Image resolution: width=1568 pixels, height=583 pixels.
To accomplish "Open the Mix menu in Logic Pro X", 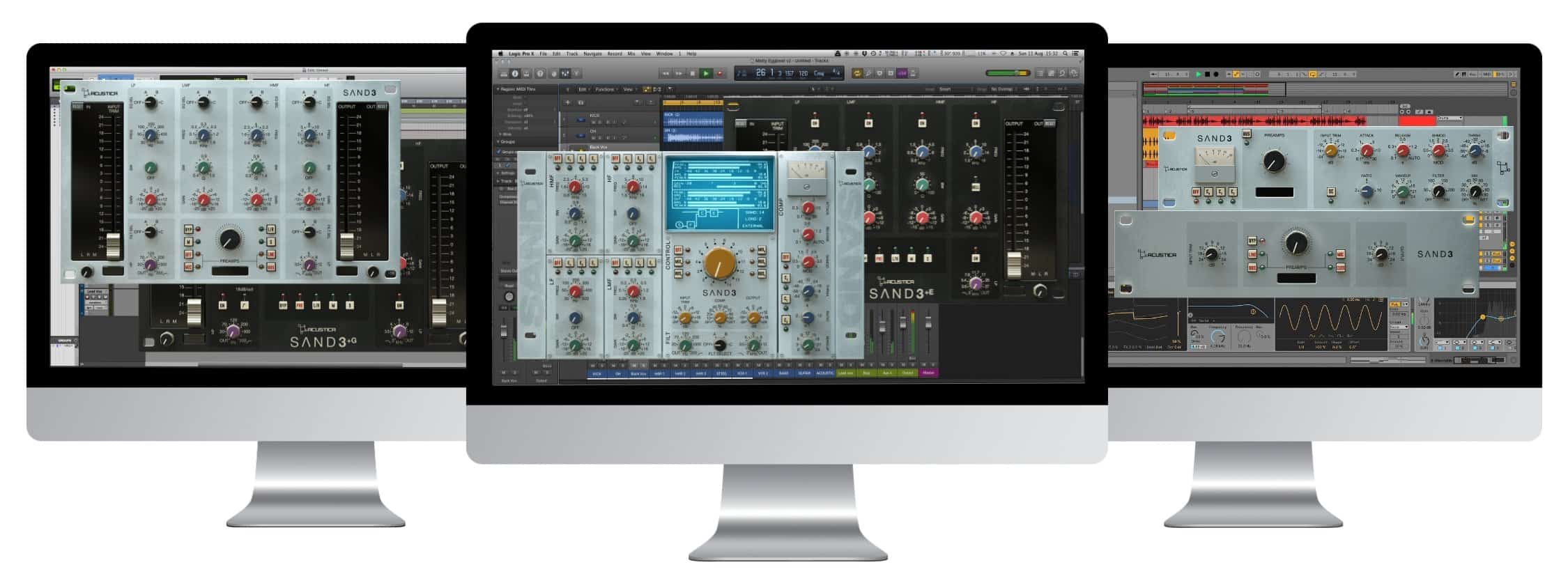I will click(631, 54).
